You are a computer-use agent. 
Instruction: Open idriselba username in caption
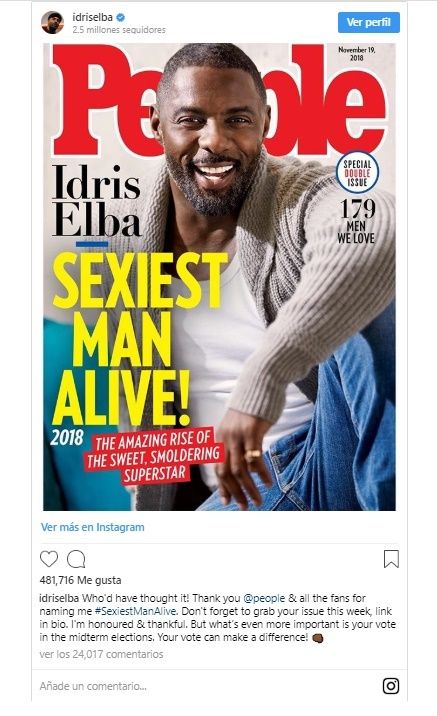coord(59,598)
